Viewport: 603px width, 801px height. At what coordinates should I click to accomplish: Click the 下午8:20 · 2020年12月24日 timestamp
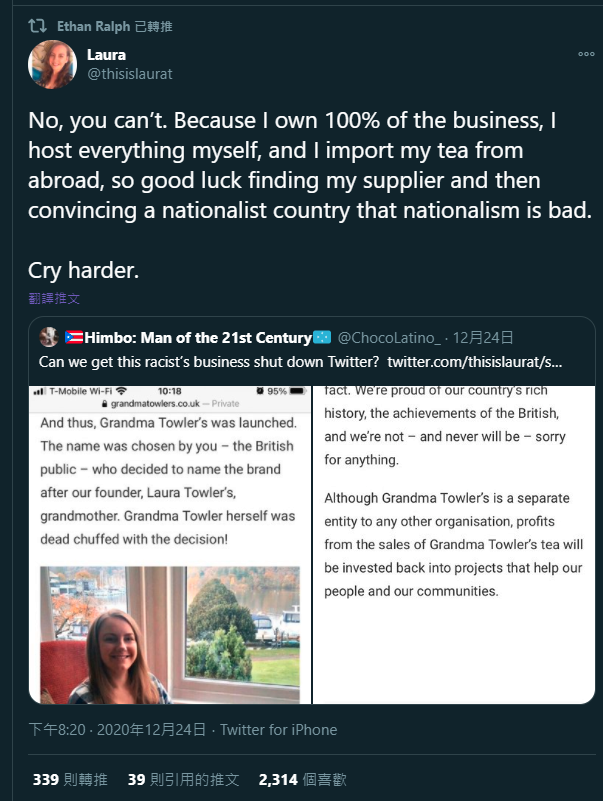pyautogui.click(x=117, y=729)
